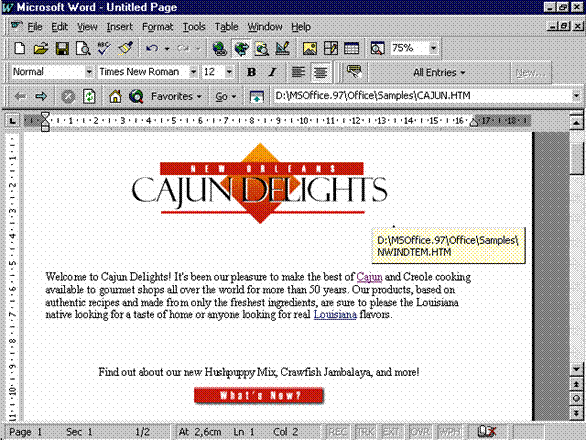Click the scrollbar down arrow
The width and height of the screenshot is (586, 440).
point(576,369)
